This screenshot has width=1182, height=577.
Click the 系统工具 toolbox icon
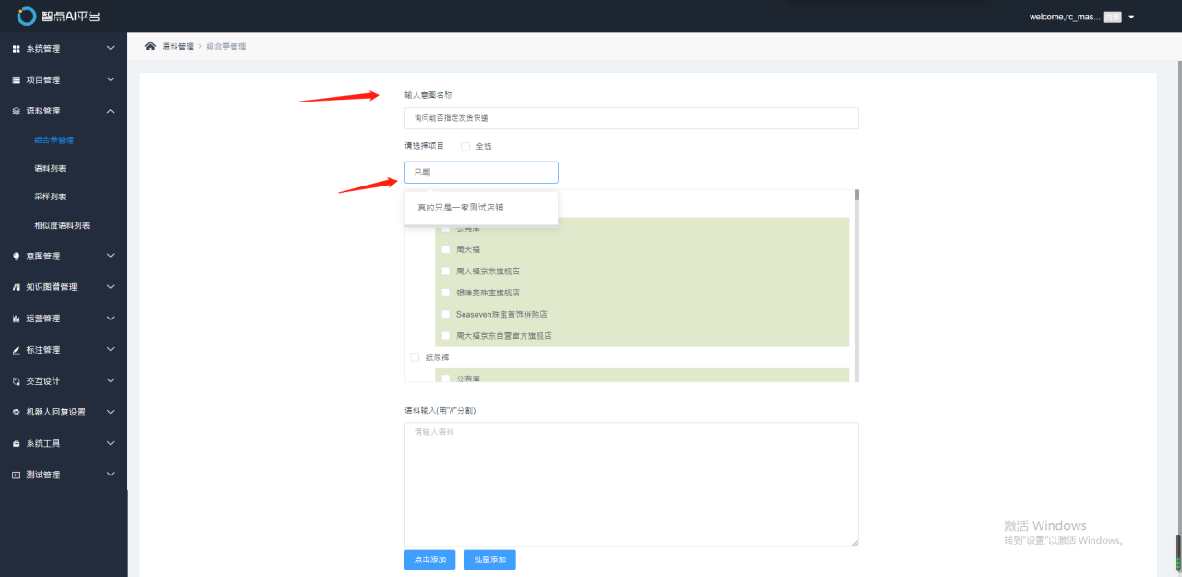[x=16, y=443]
